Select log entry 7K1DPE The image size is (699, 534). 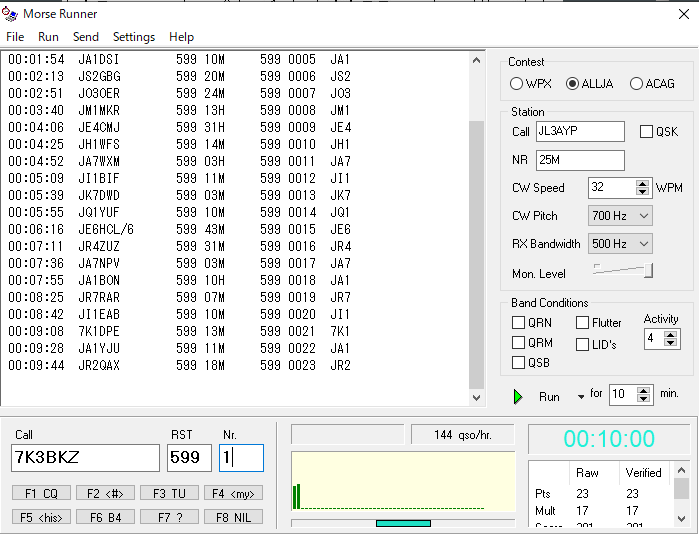tap(180, 331)
